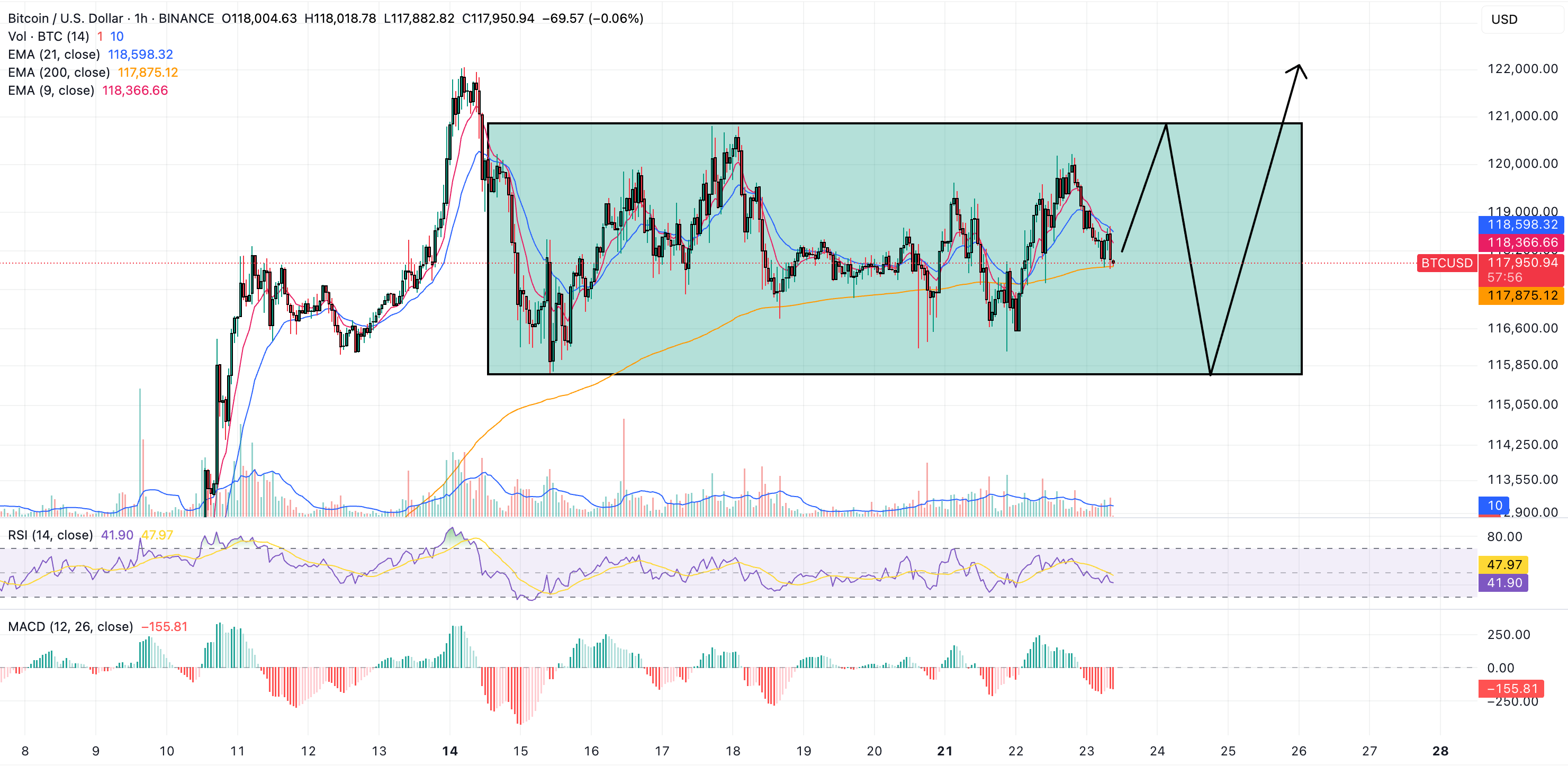Click the bold date label 21 on time axis
The image size is (1568, 766).
(945, 751)
